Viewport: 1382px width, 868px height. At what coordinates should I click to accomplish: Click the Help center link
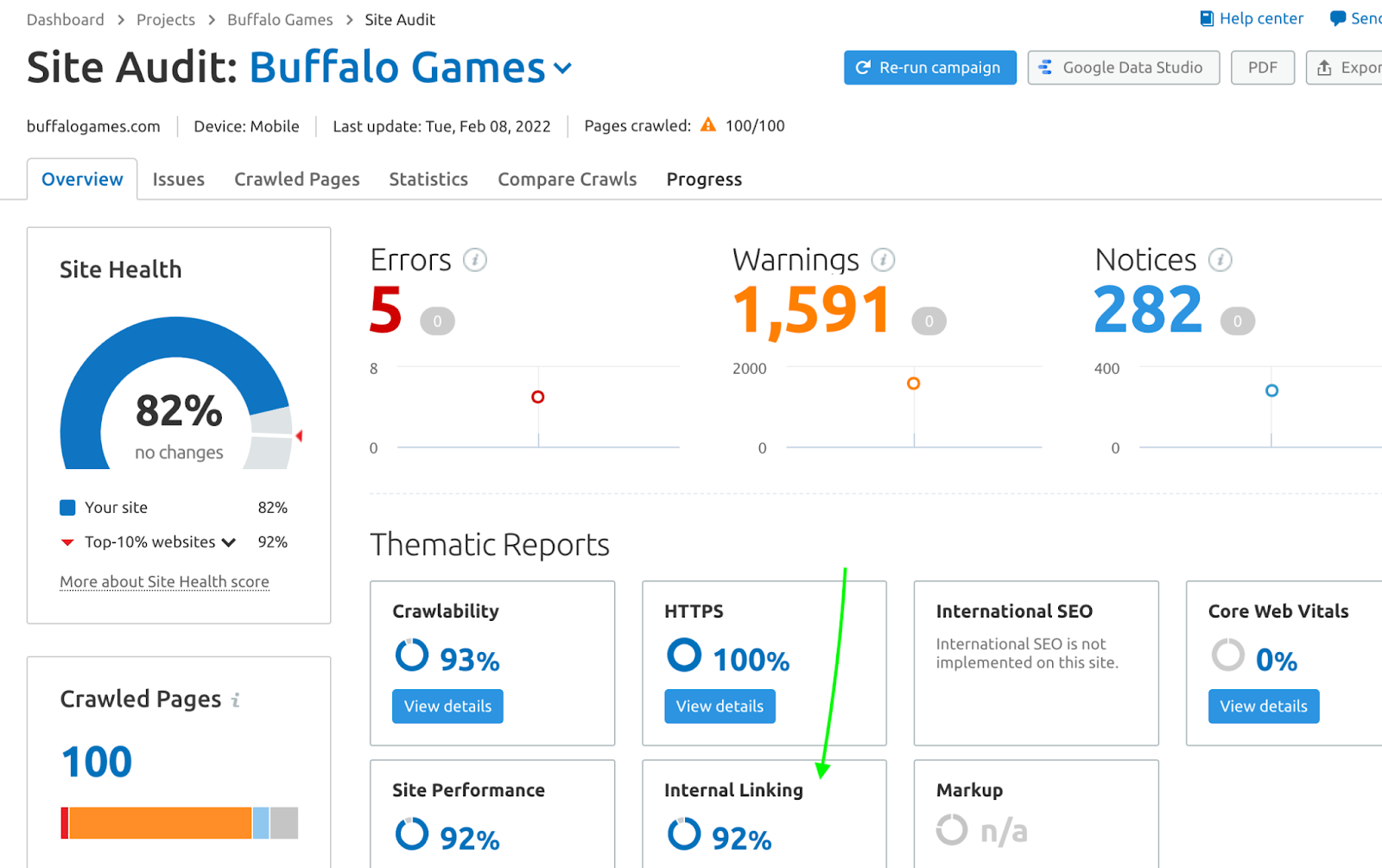1261,18
